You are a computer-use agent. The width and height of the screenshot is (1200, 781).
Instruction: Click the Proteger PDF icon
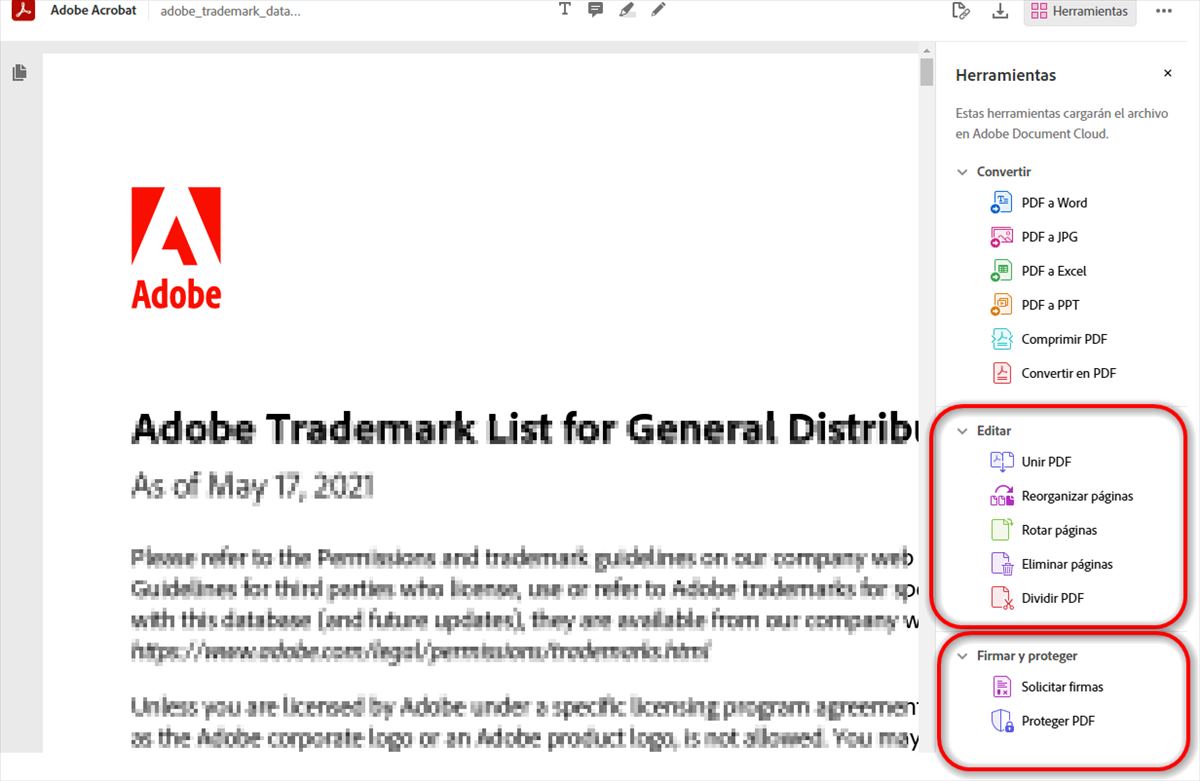pyautogui.click(x=1002, y=721)
